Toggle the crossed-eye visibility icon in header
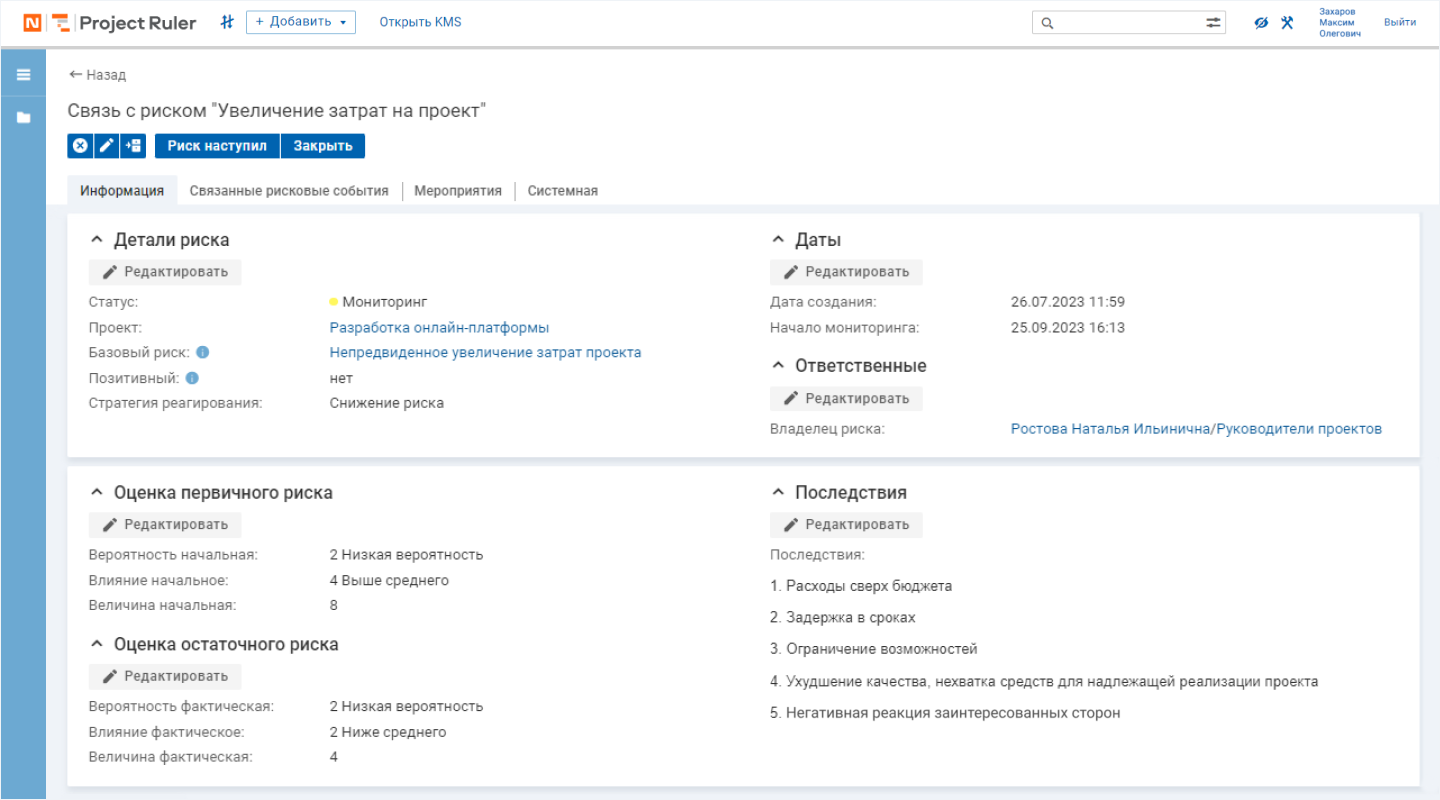 tap(1261, 22)
